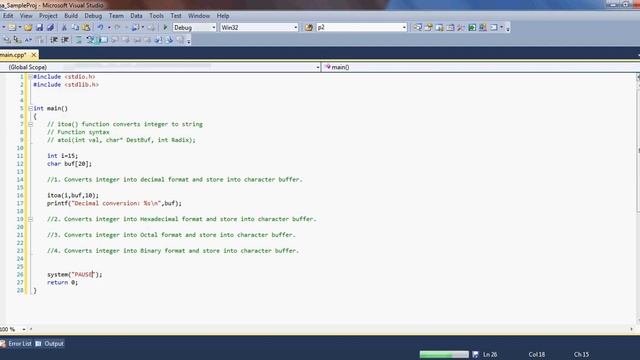This screenshot has width=640, height=360.
Task: Close the main.cpp tab
Action: 34,54
